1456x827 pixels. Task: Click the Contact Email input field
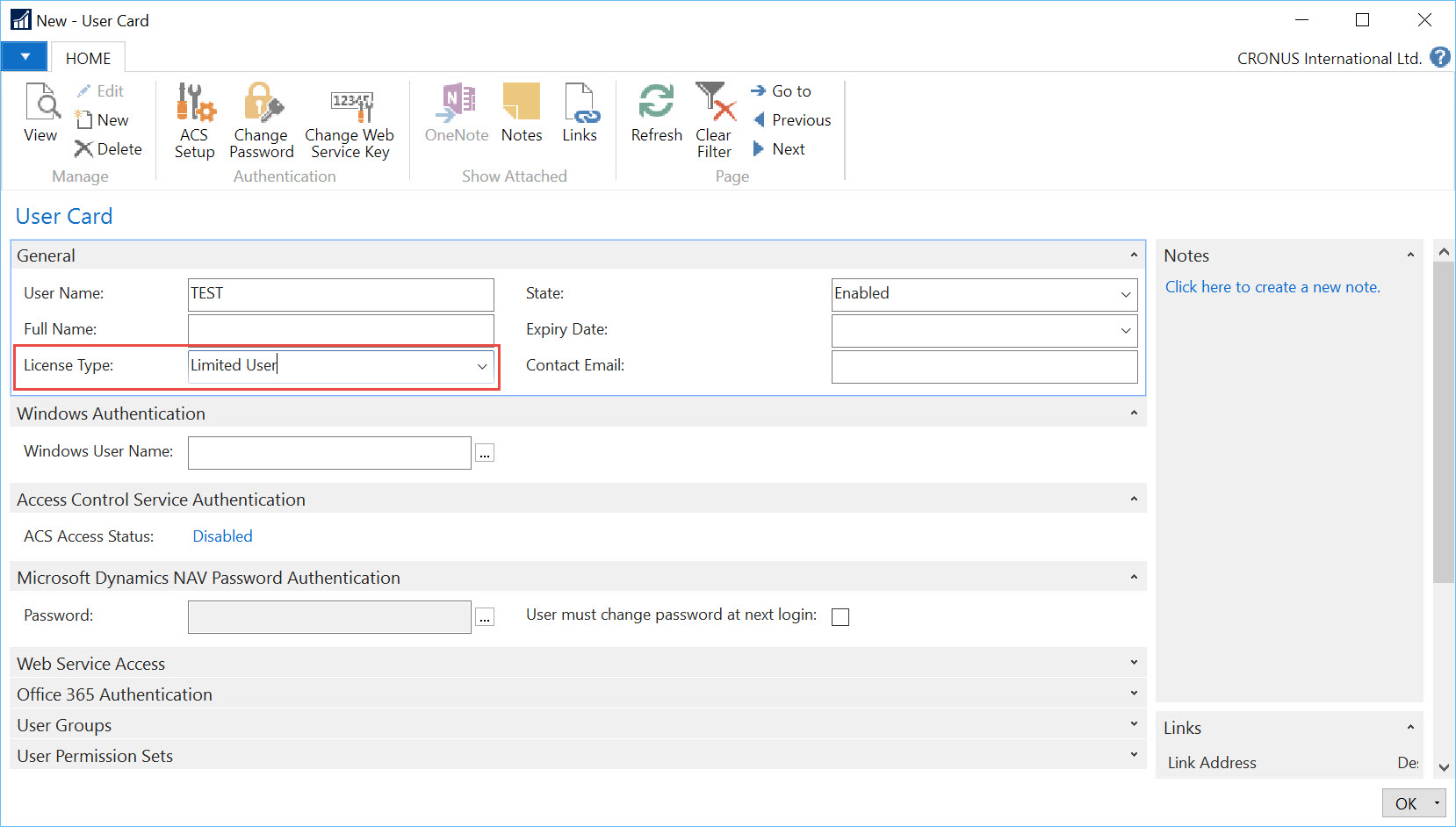[x=984, y=367]
